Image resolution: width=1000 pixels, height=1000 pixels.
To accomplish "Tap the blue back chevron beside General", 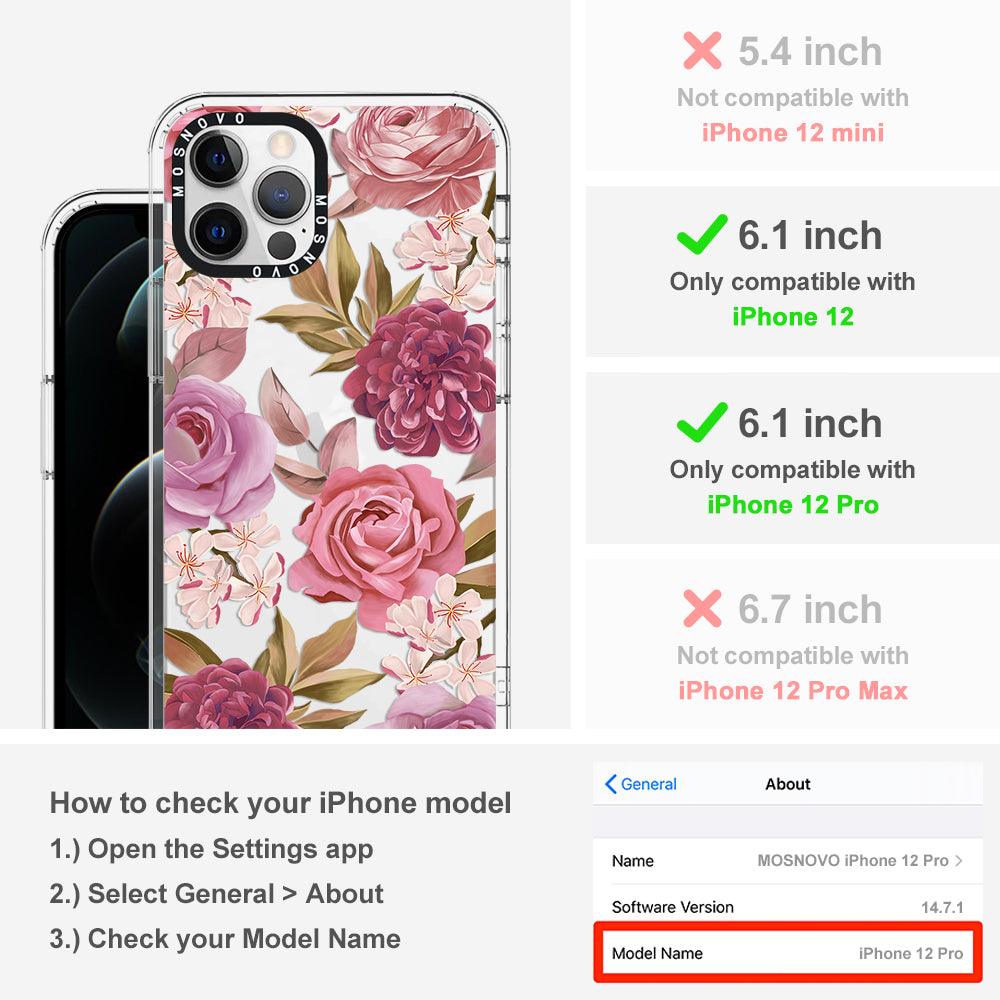I will point(610,784).
